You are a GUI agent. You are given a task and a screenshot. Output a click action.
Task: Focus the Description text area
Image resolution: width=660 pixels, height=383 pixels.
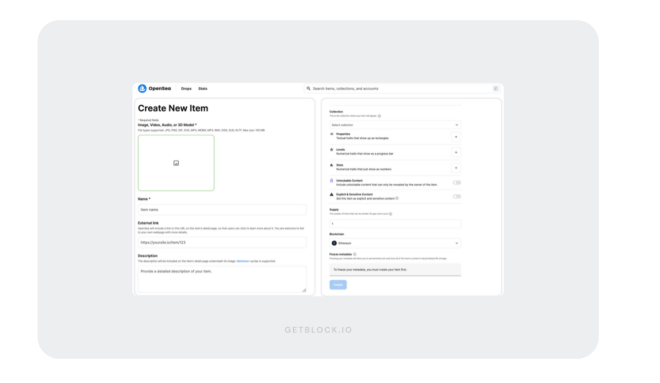222,279
